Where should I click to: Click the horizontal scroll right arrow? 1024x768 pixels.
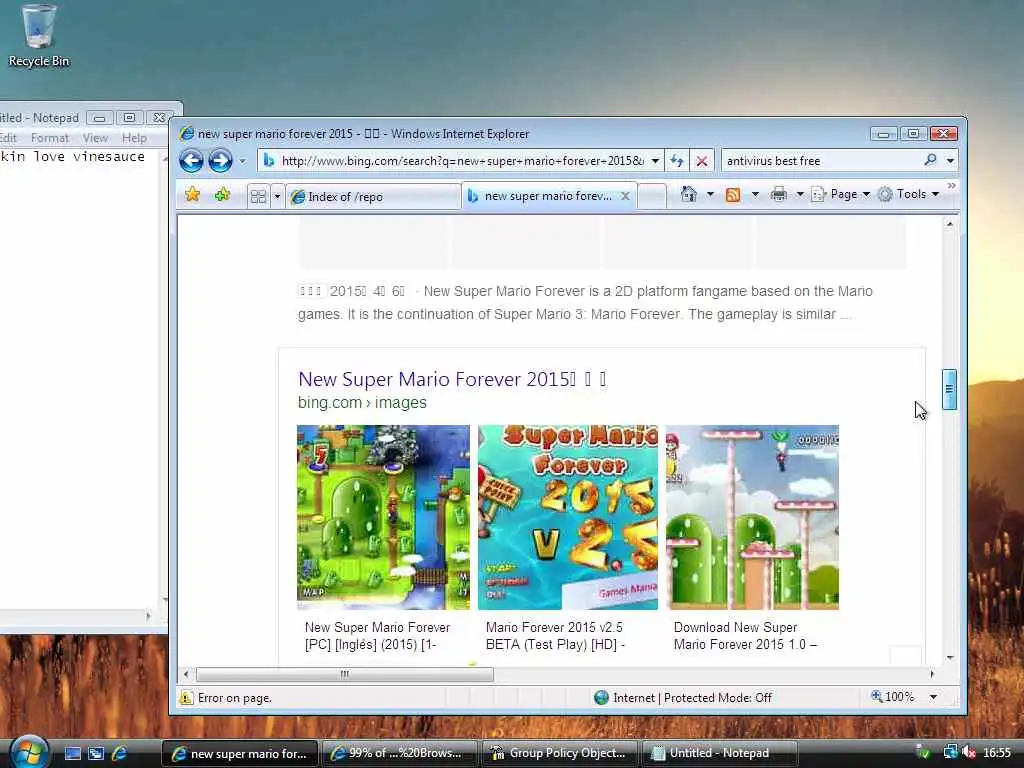(932, 674)
